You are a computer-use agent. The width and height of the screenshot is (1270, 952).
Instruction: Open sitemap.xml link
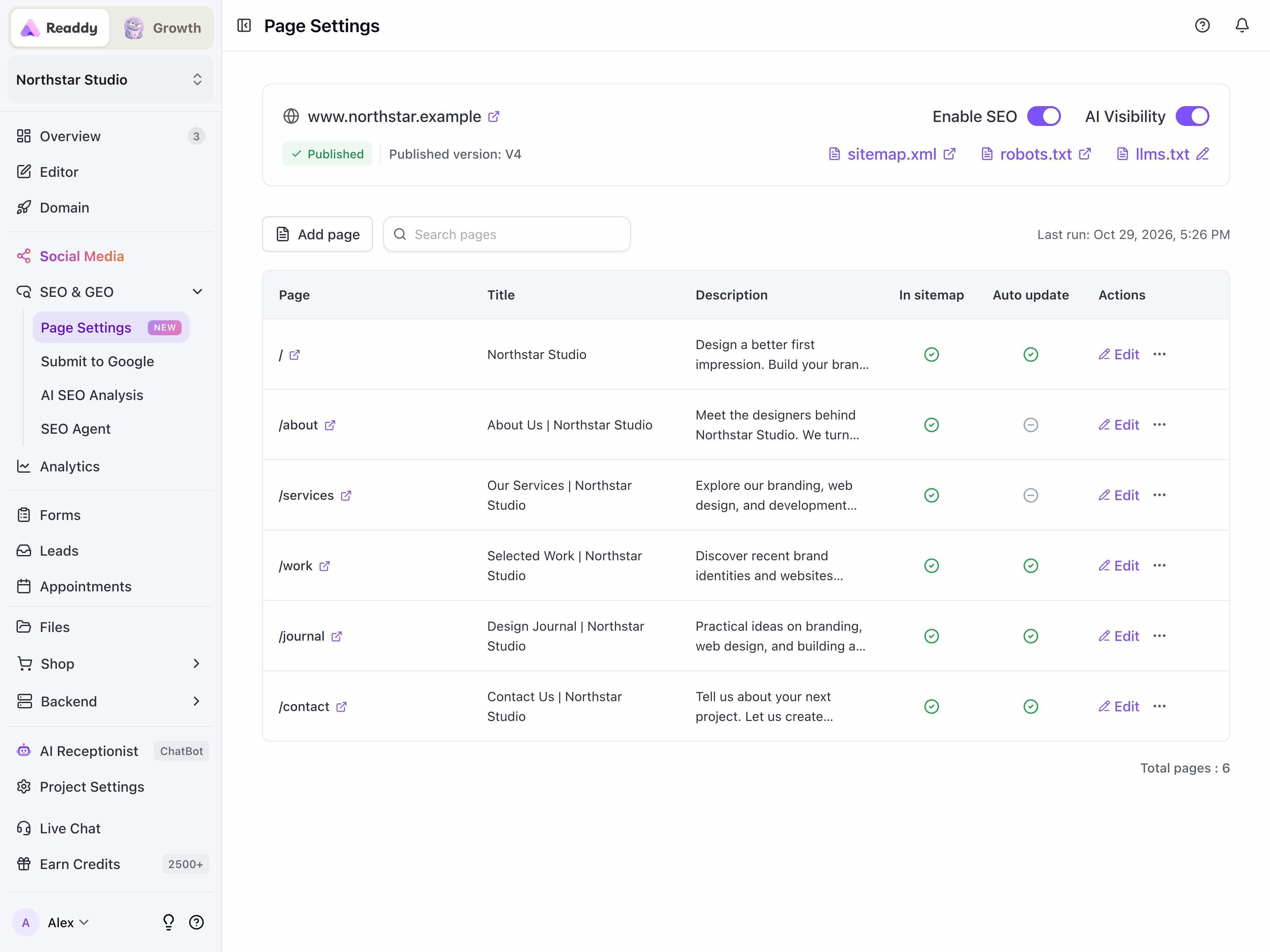point(893,154)
